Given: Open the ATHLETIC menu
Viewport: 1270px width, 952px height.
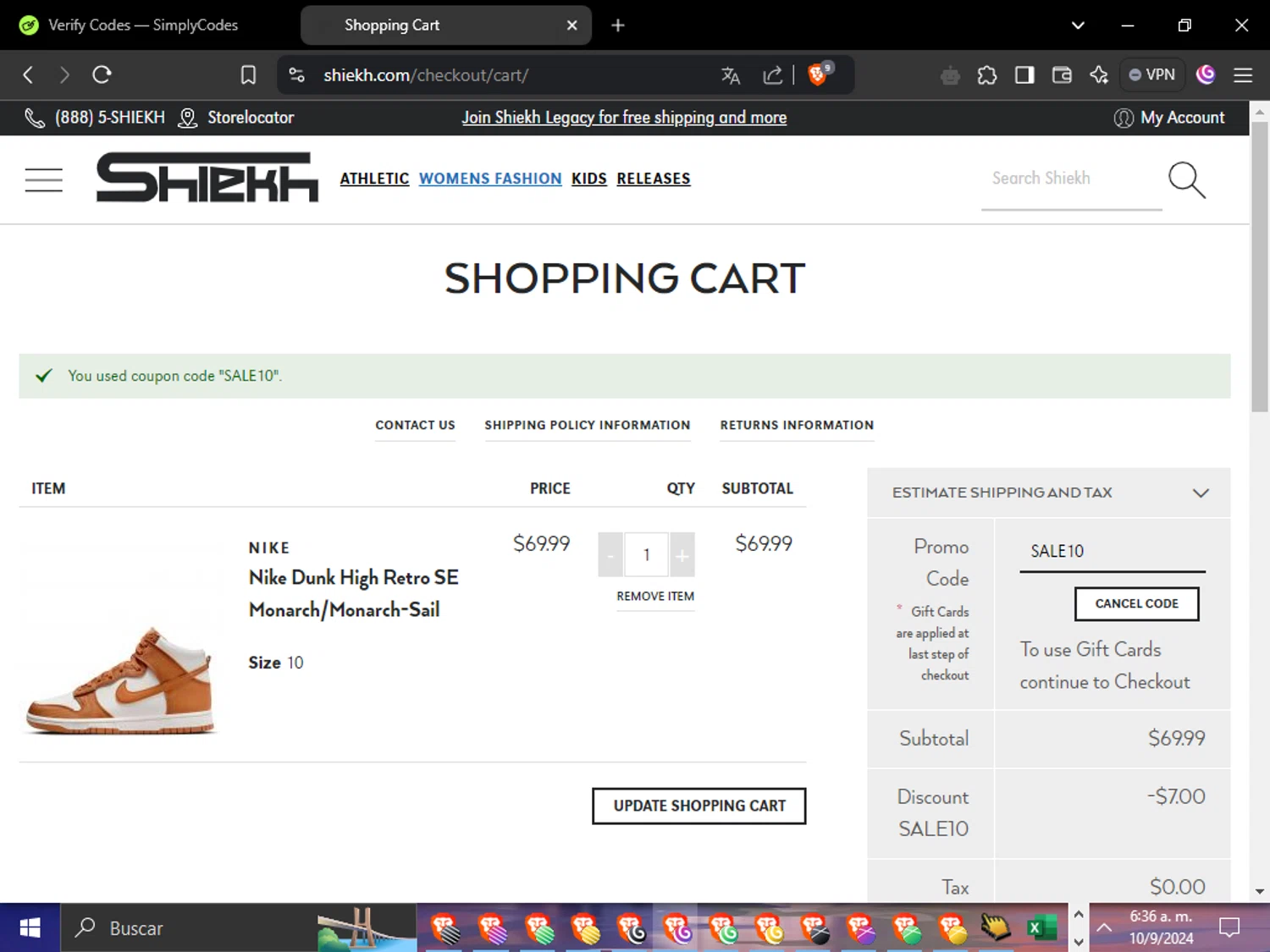Looking at the screenshot, I should point(374,179).
